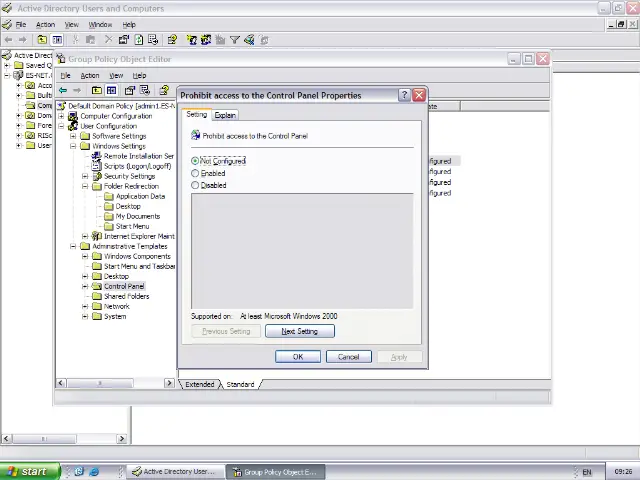640x480 pixels.
Task: Click the Next Setting button
Action: tap(300, 331)
